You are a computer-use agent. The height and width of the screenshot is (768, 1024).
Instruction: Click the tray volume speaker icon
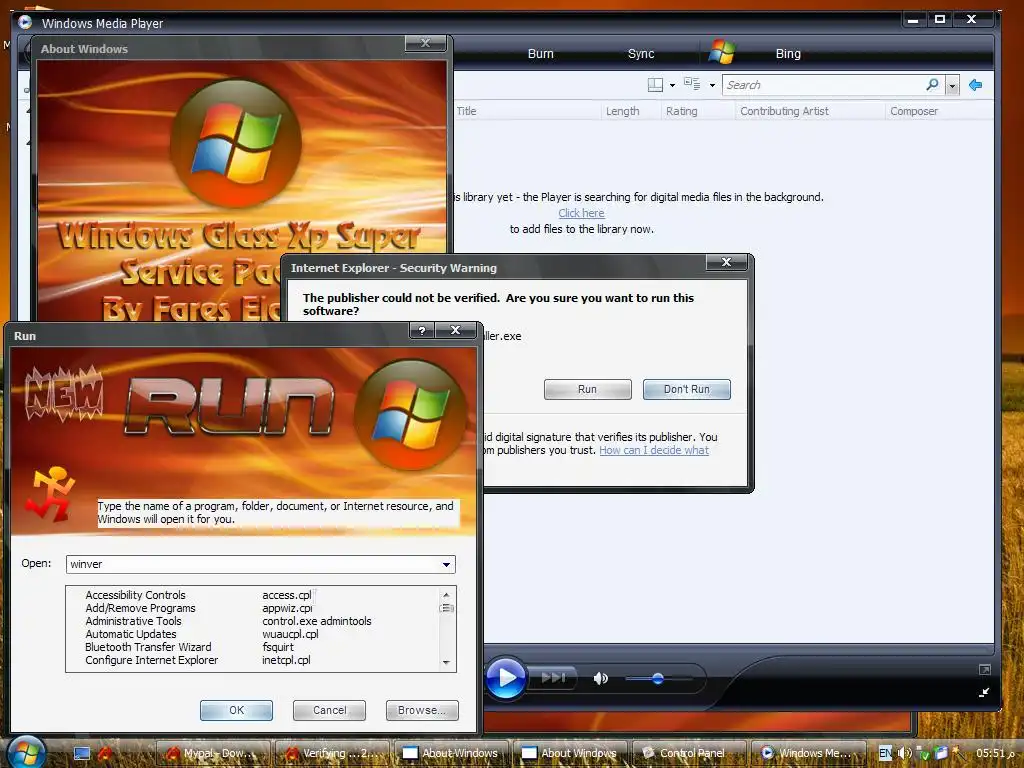click(904, 753)
